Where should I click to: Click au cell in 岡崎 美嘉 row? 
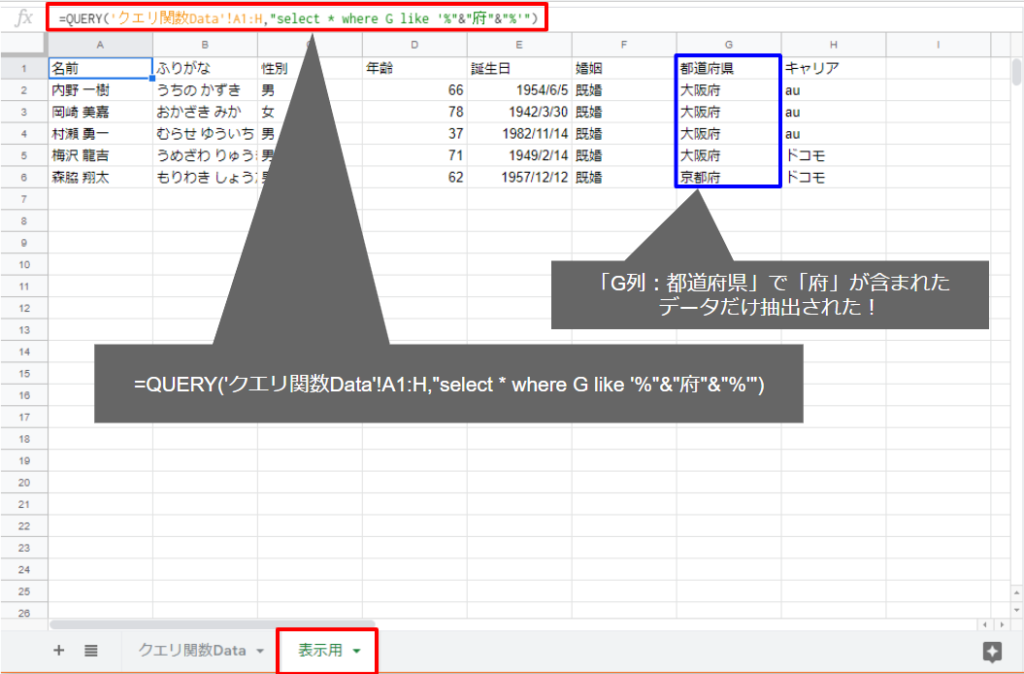pos(834,112)
